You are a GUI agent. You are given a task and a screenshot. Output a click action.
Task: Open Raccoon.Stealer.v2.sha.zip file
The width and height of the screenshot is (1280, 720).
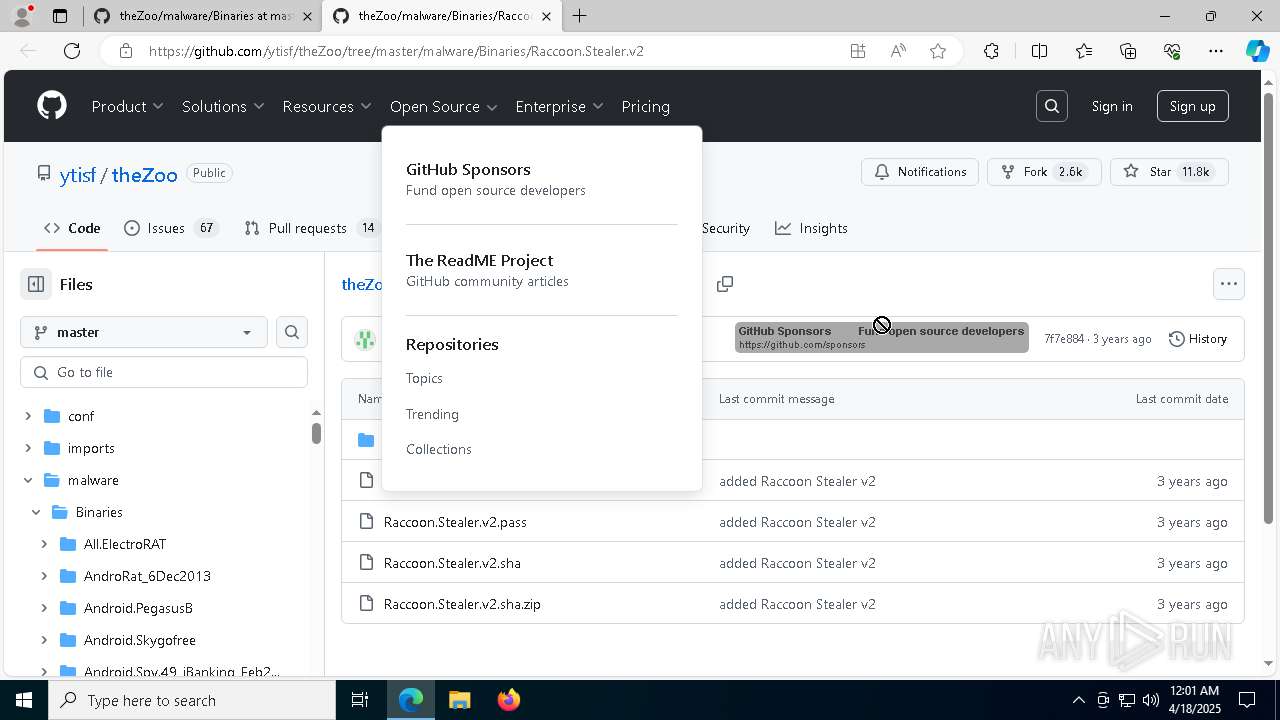[462, 604]
